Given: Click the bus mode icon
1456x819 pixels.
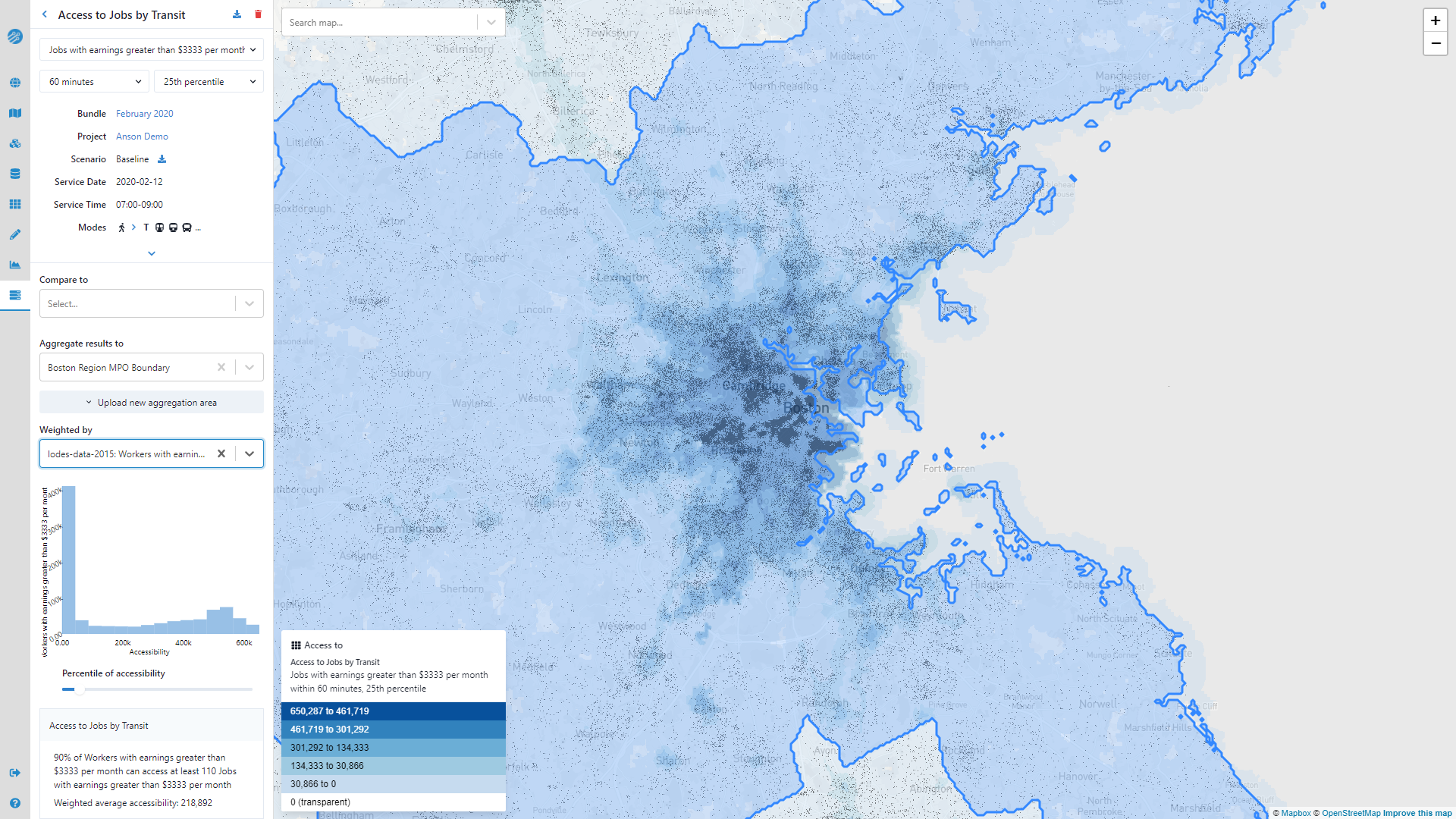Looking at the screenshot, I should pos(186,226).
